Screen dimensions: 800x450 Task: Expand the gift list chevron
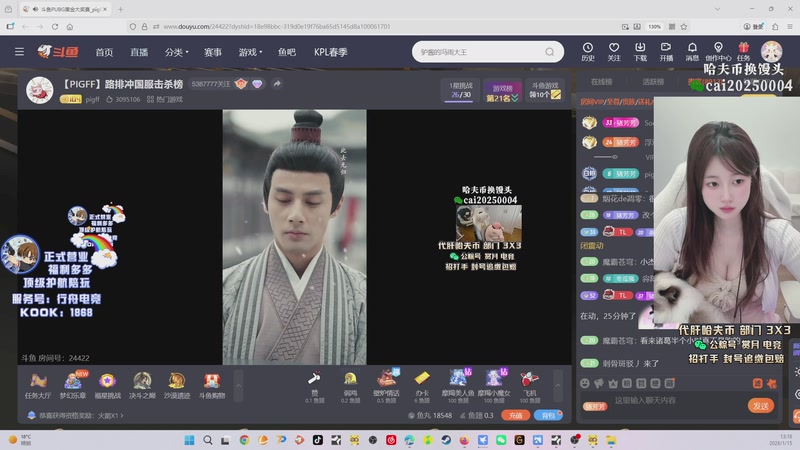pos(558,386)
